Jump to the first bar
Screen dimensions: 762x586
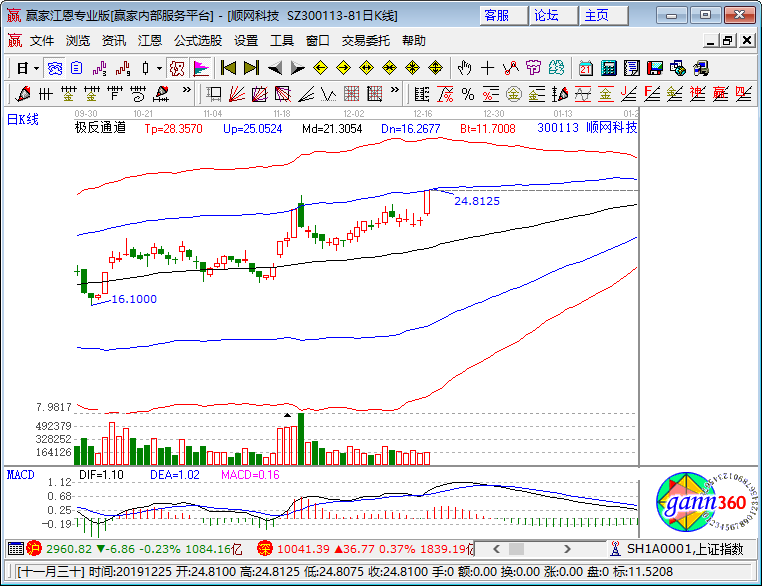(228, 68)
